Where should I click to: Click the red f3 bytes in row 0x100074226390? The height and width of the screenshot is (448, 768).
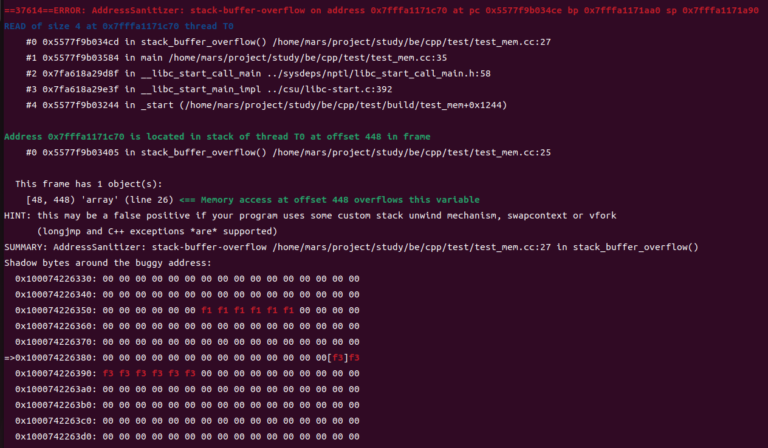point(152,373)
